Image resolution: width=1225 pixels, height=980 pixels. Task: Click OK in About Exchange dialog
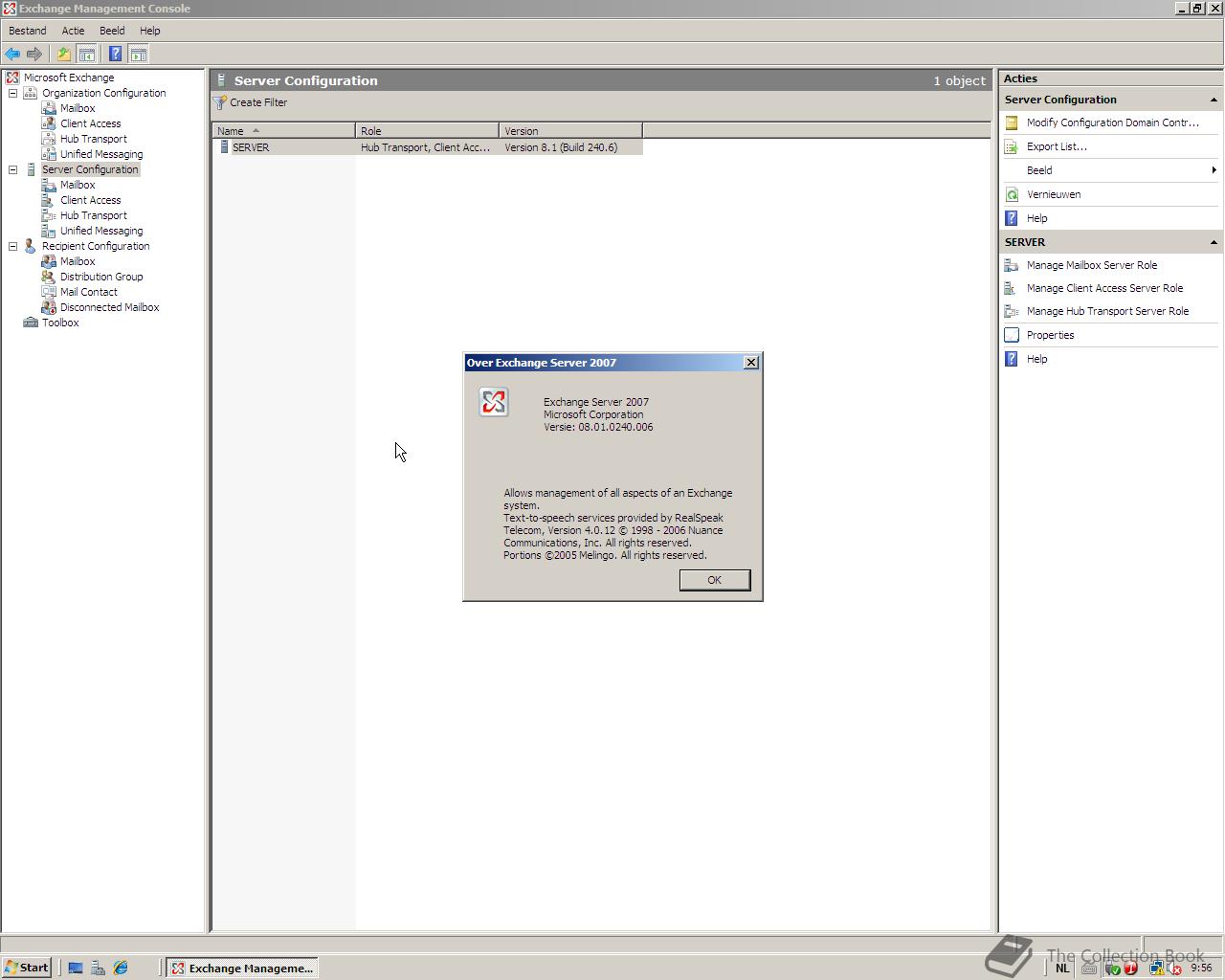[x=715, y=580]
